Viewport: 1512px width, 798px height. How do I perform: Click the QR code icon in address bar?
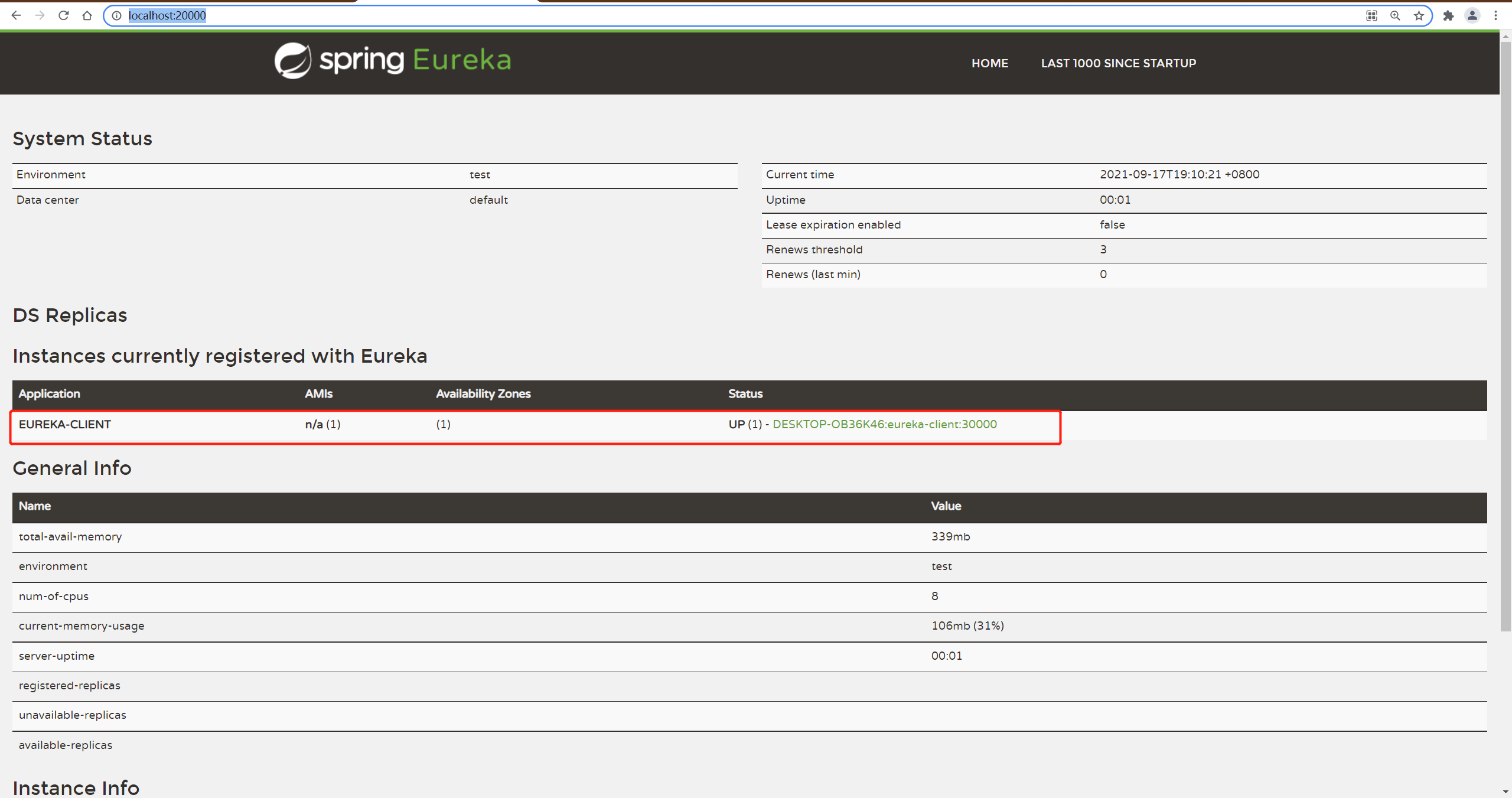click(x=1371, y=16)
